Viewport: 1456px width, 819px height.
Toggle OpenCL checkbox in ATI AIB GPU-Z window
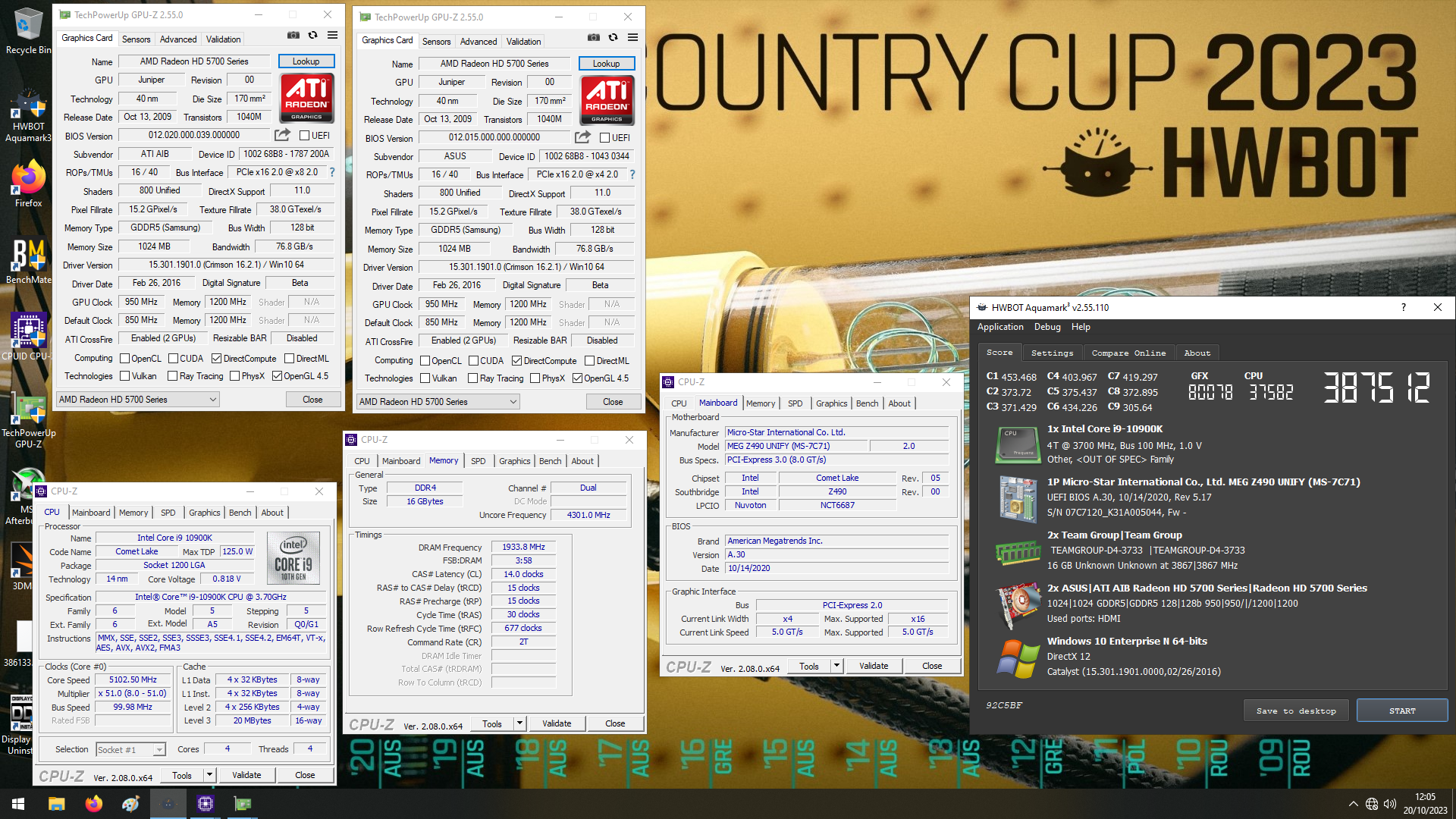coord(125,358)
